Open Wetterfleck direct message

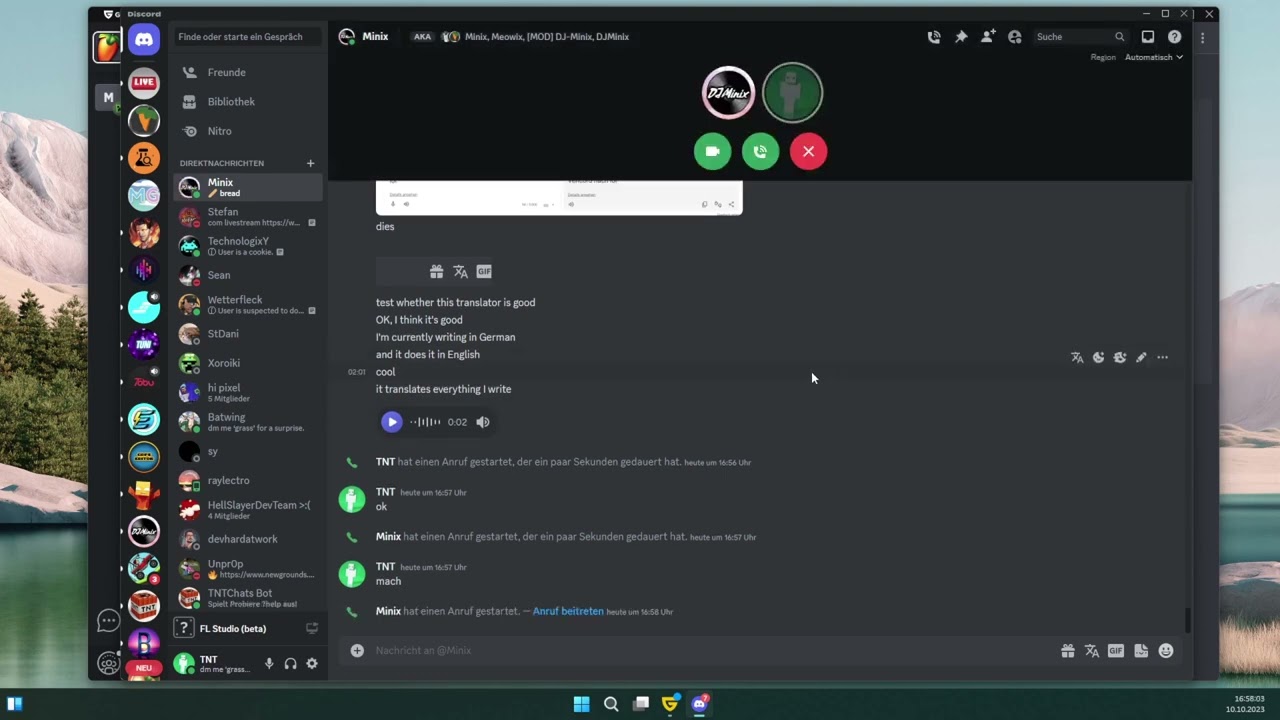(x=248, y=304)
